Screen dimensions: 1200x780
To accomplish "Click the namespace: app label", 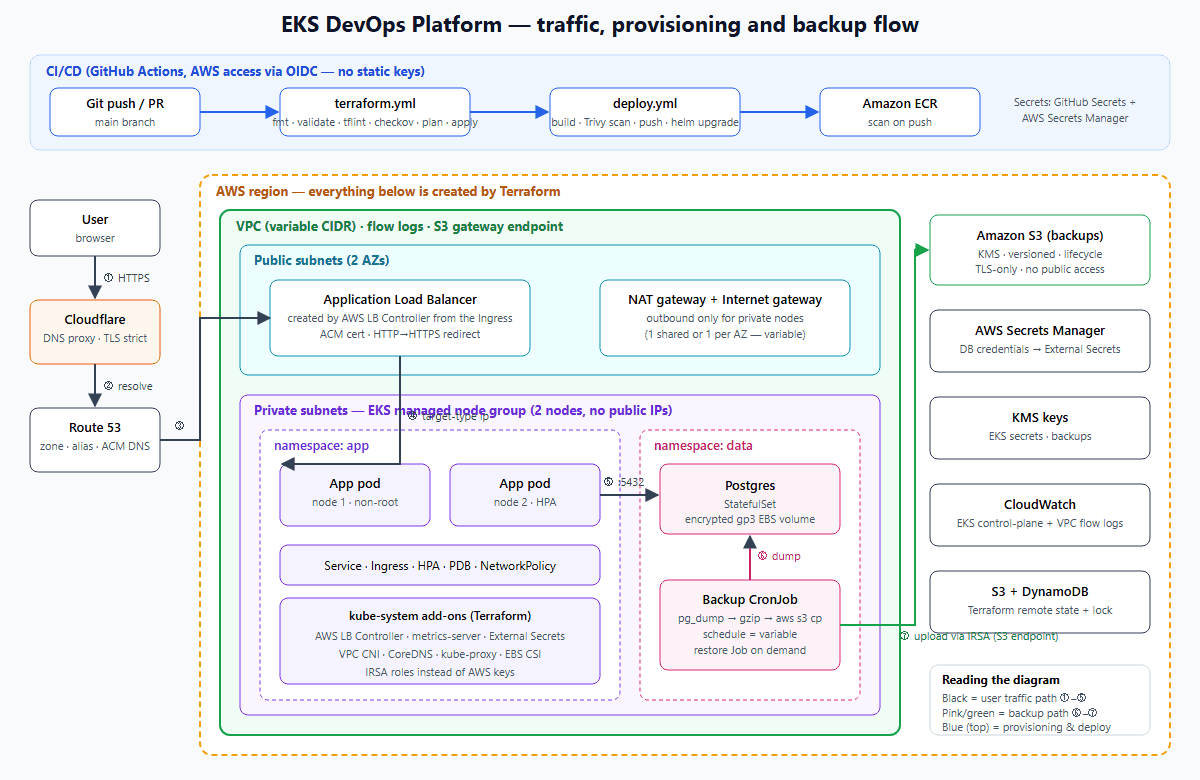I will (321, 445).
